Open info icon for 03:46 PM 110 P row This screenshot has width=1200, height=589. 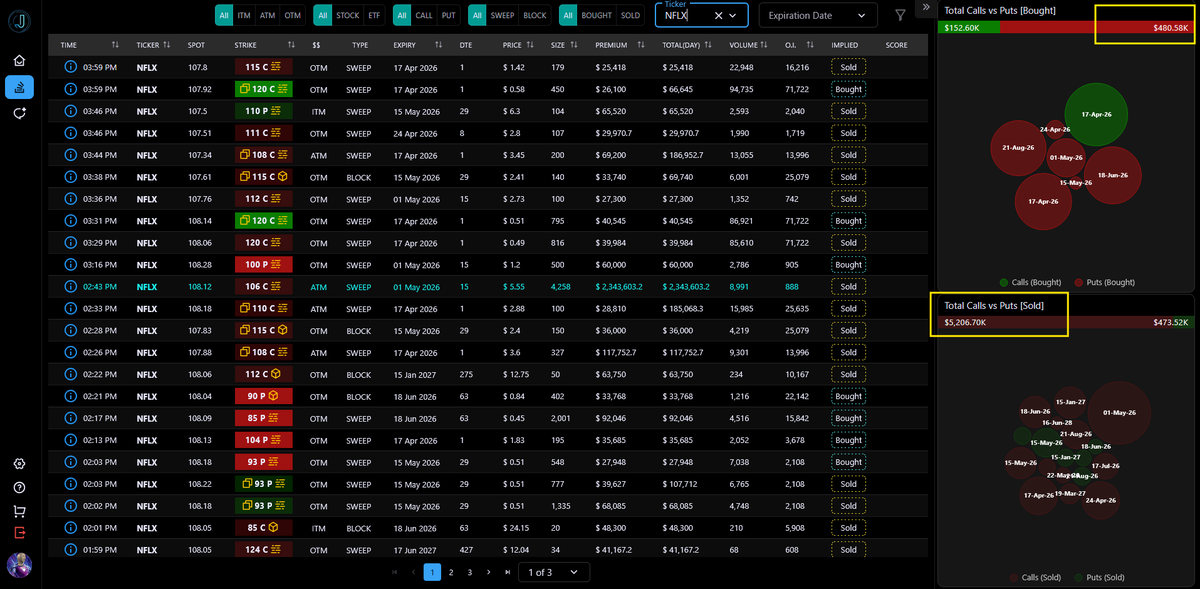[70, 111]
